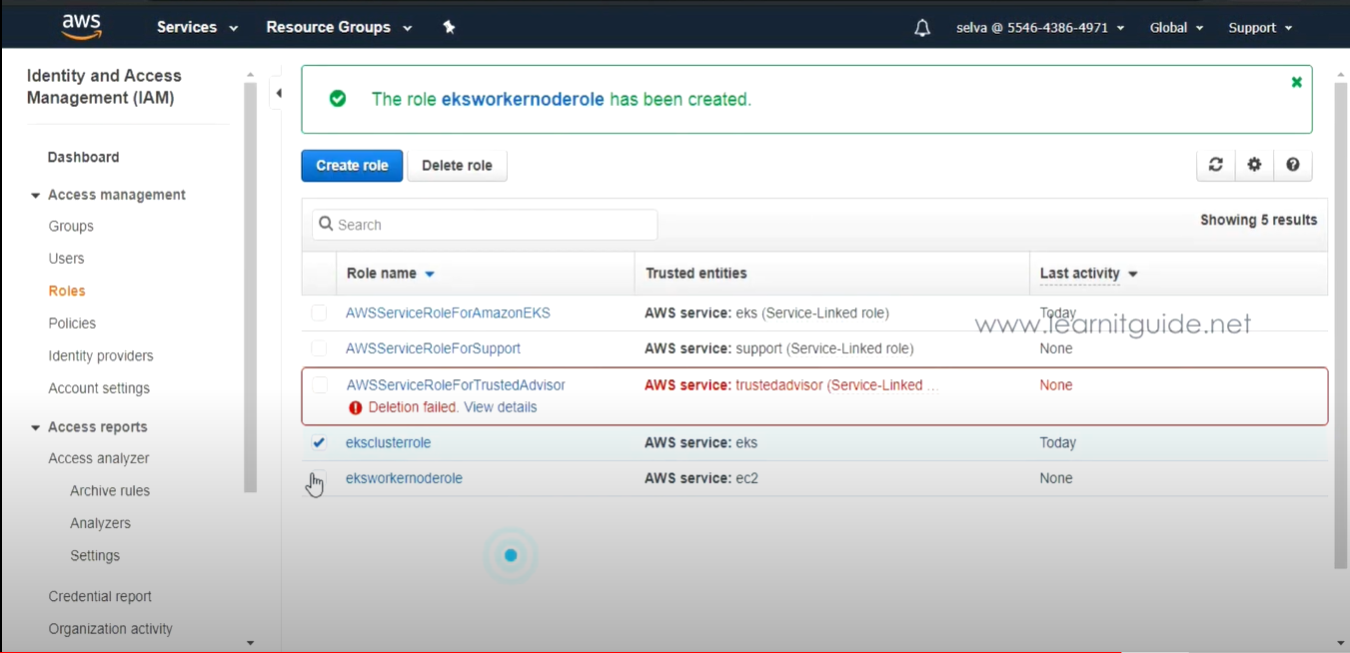
Task: Open the Global region dropdown
Action: (1176, 28)
